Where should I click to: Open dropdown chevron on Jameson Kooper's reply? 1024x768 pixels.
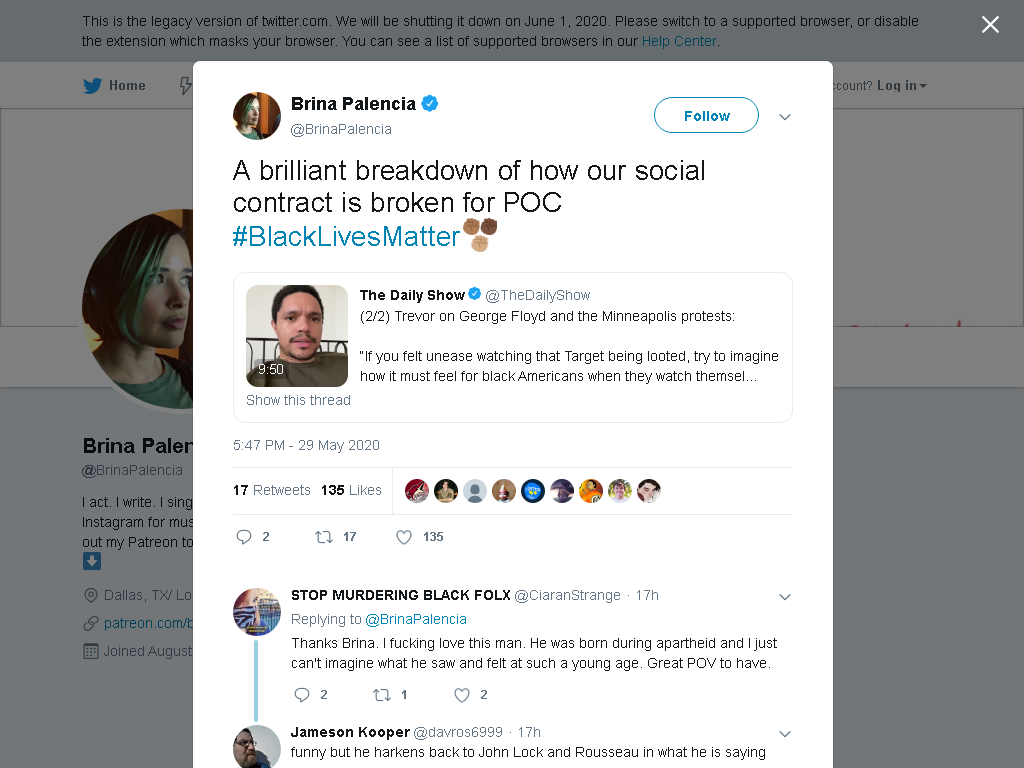(785, 734)
